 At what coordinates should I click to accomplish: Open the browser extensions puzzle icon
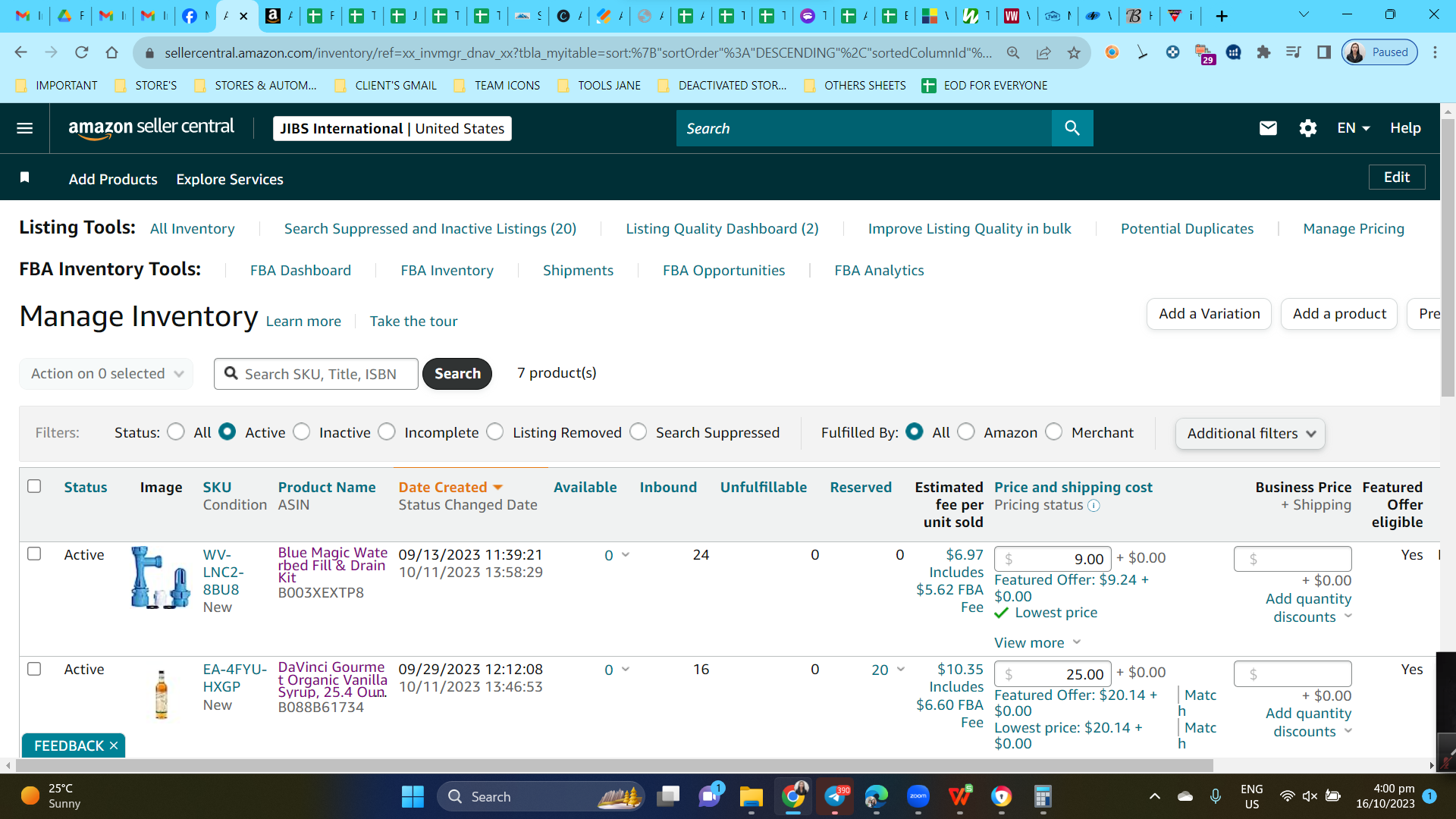1263,52
